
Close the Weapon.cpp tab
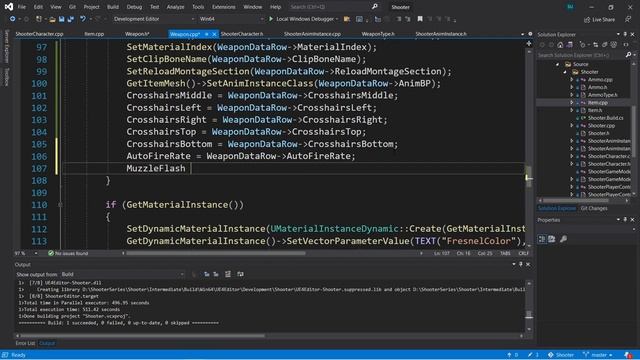point(214,34)
